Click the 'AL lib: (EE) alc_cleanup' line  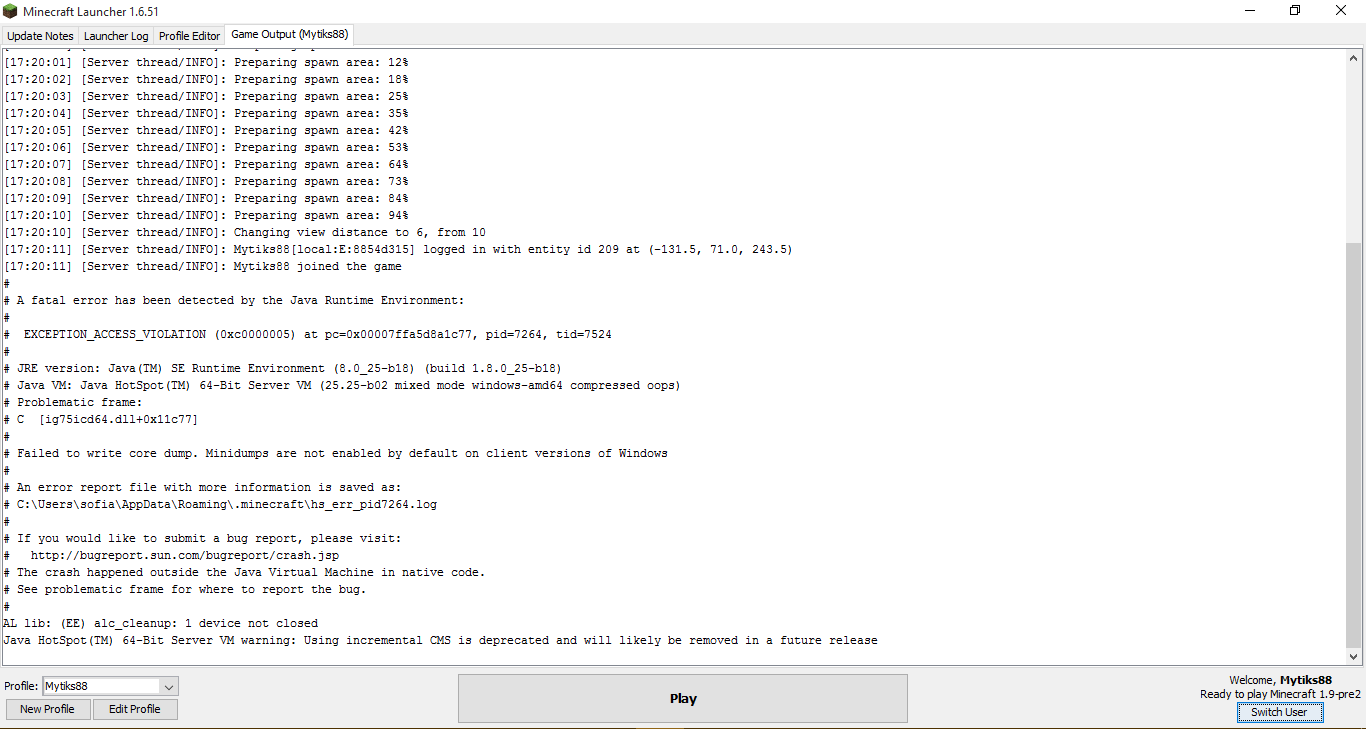coord(161,623)
